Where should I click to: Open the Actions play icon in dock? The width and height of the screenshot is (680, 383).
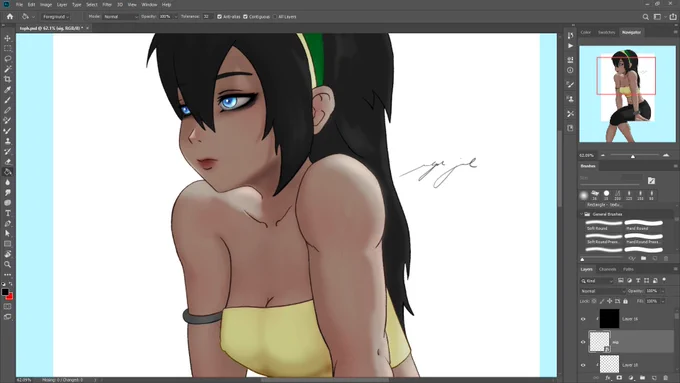(x=570, y=46)
